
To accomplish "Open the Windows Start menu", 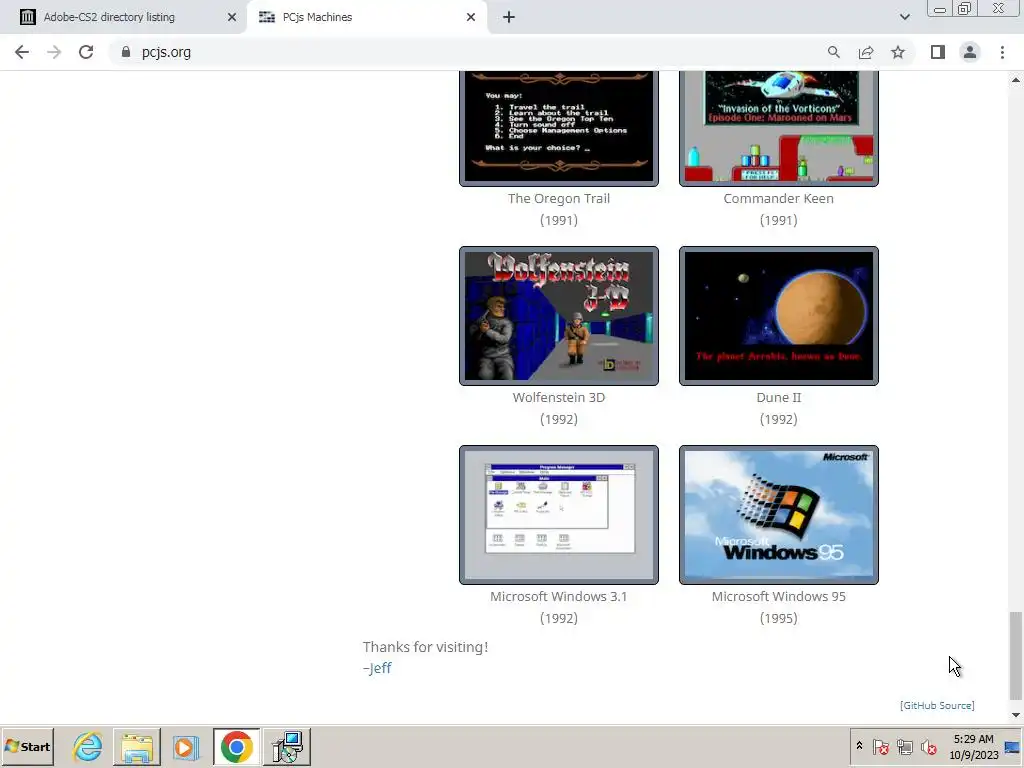I will click(27, 746).
